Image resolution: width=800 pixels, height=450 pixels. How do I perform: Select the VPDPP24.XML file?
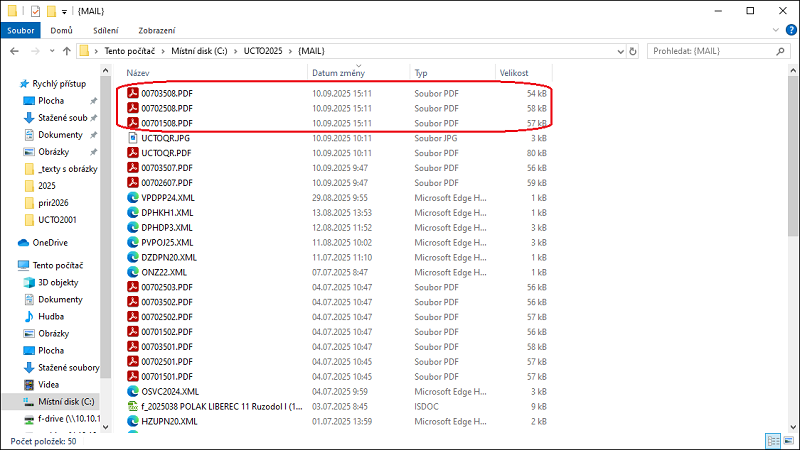click(163, 198)
